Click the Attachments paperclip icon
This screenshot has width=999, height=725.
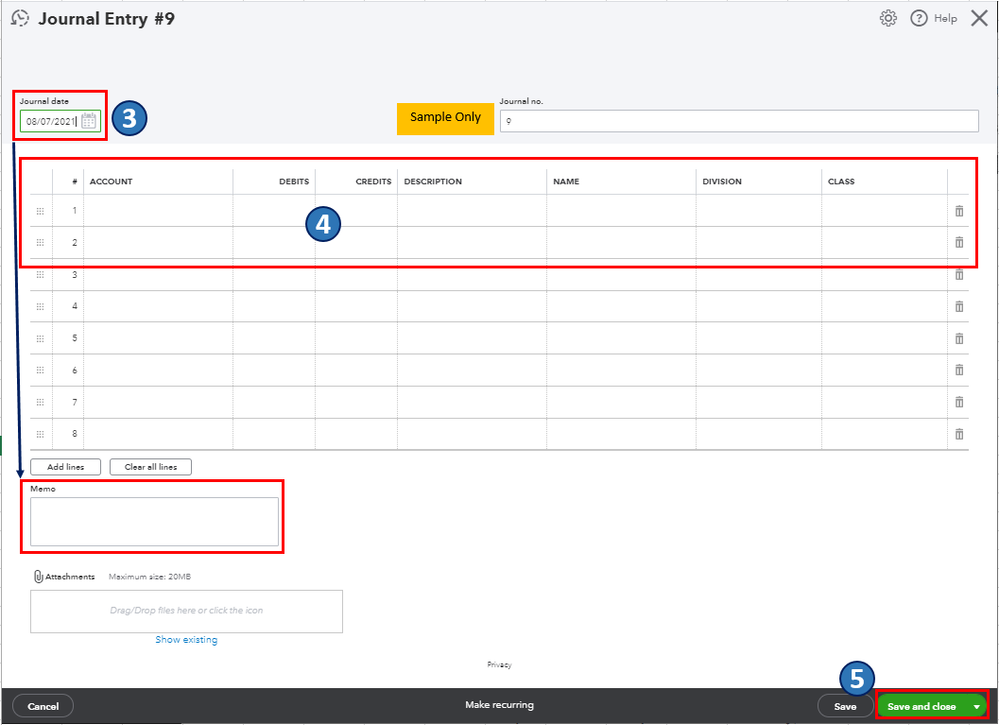38,577
